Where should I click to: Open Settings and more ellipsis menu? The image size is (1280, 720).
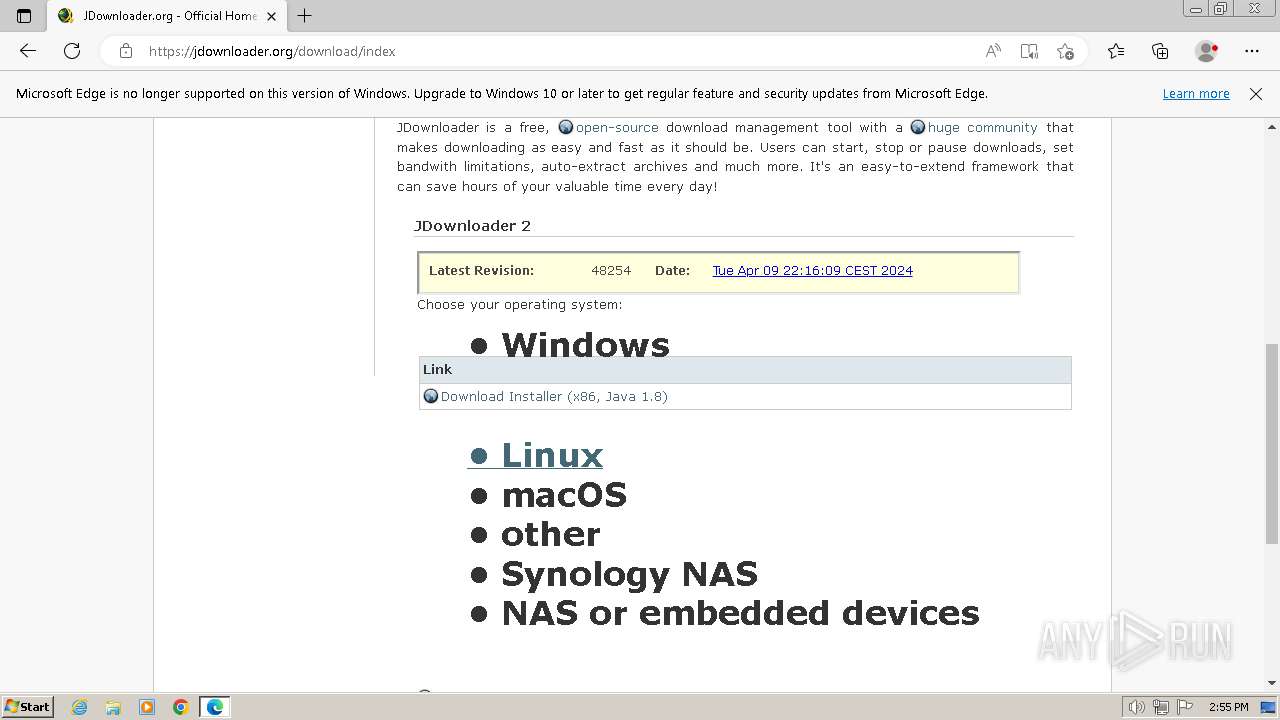[x=1252, y=51]
